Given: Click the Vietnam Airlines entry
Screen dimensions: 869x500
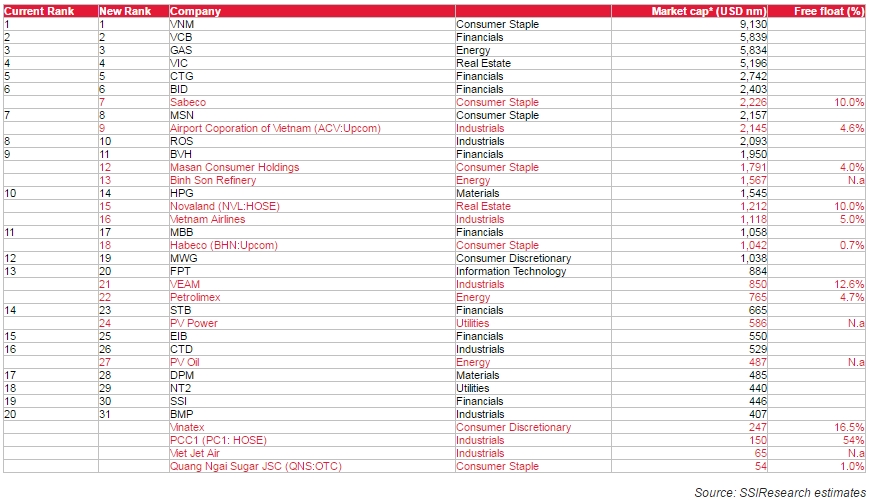Looking at the screenshot, I should pyautogui.click(x=208, y=219).
